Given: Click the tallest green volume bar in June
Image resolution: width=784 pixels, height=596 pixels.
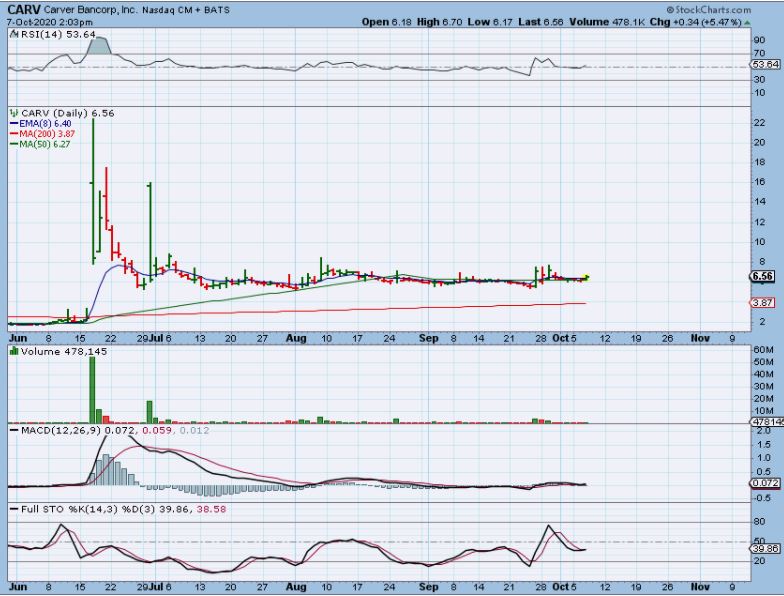Looking at the screenshot, I should pyautogui.click(x=92, y=389).
